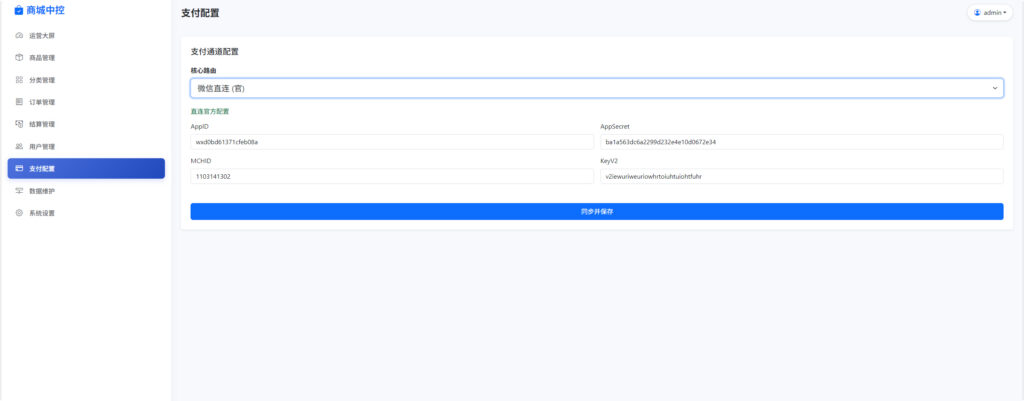Click into the AppSecret text field

click(801, 142)
